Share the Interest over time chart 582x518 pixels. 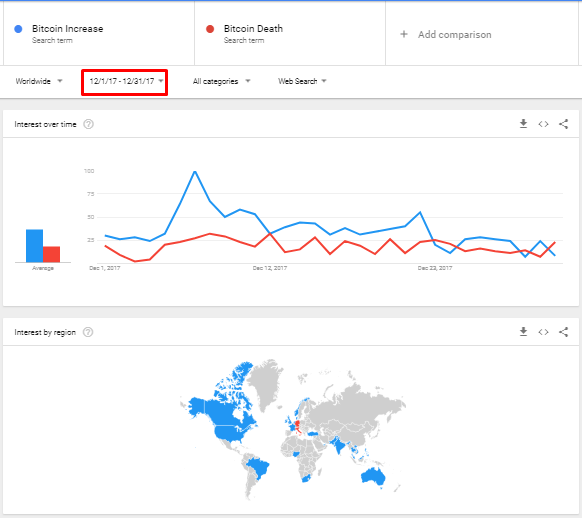click(563, 124)
